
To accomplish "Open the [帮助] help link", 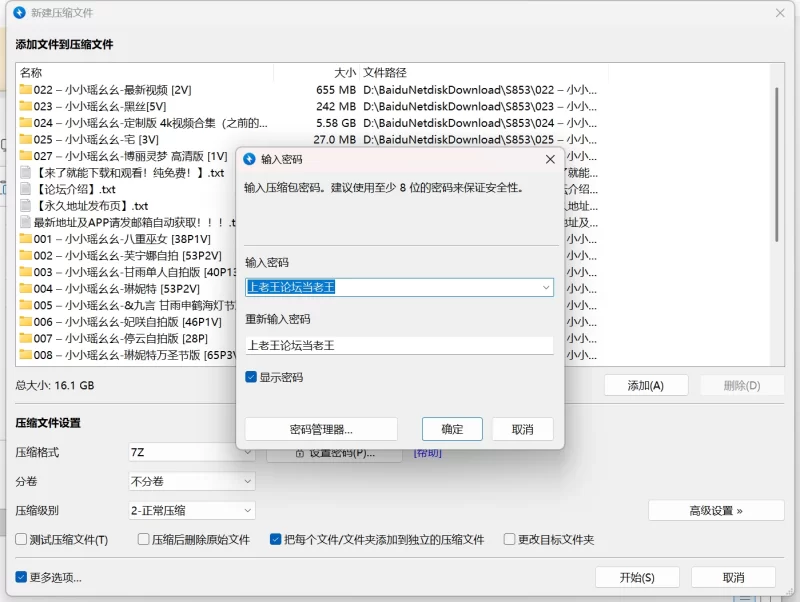I will click(x=427, y=453).
